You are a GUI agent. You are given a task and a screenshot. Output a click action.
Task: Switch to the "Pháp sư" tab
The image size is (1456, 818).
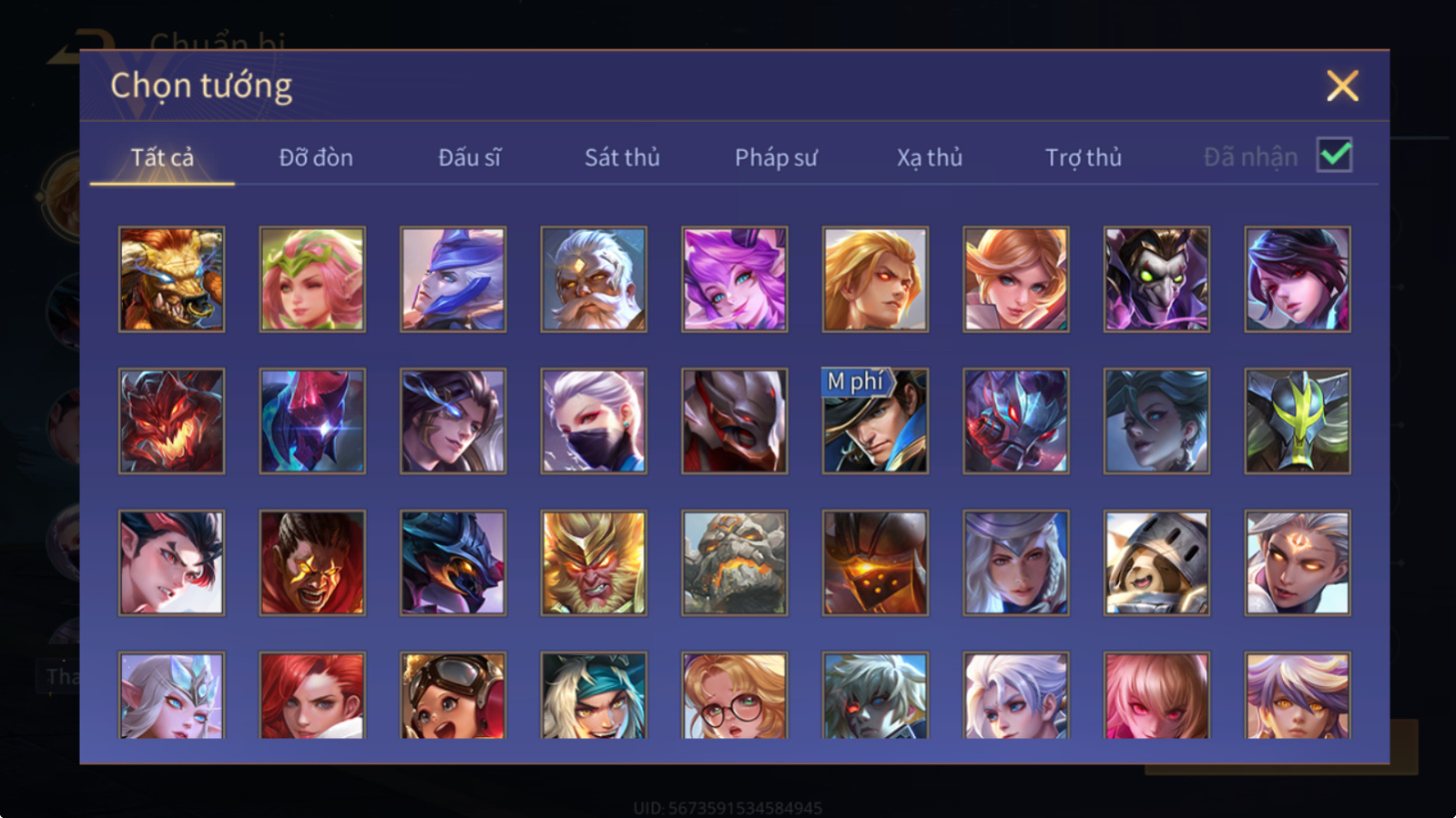(775, 157)
